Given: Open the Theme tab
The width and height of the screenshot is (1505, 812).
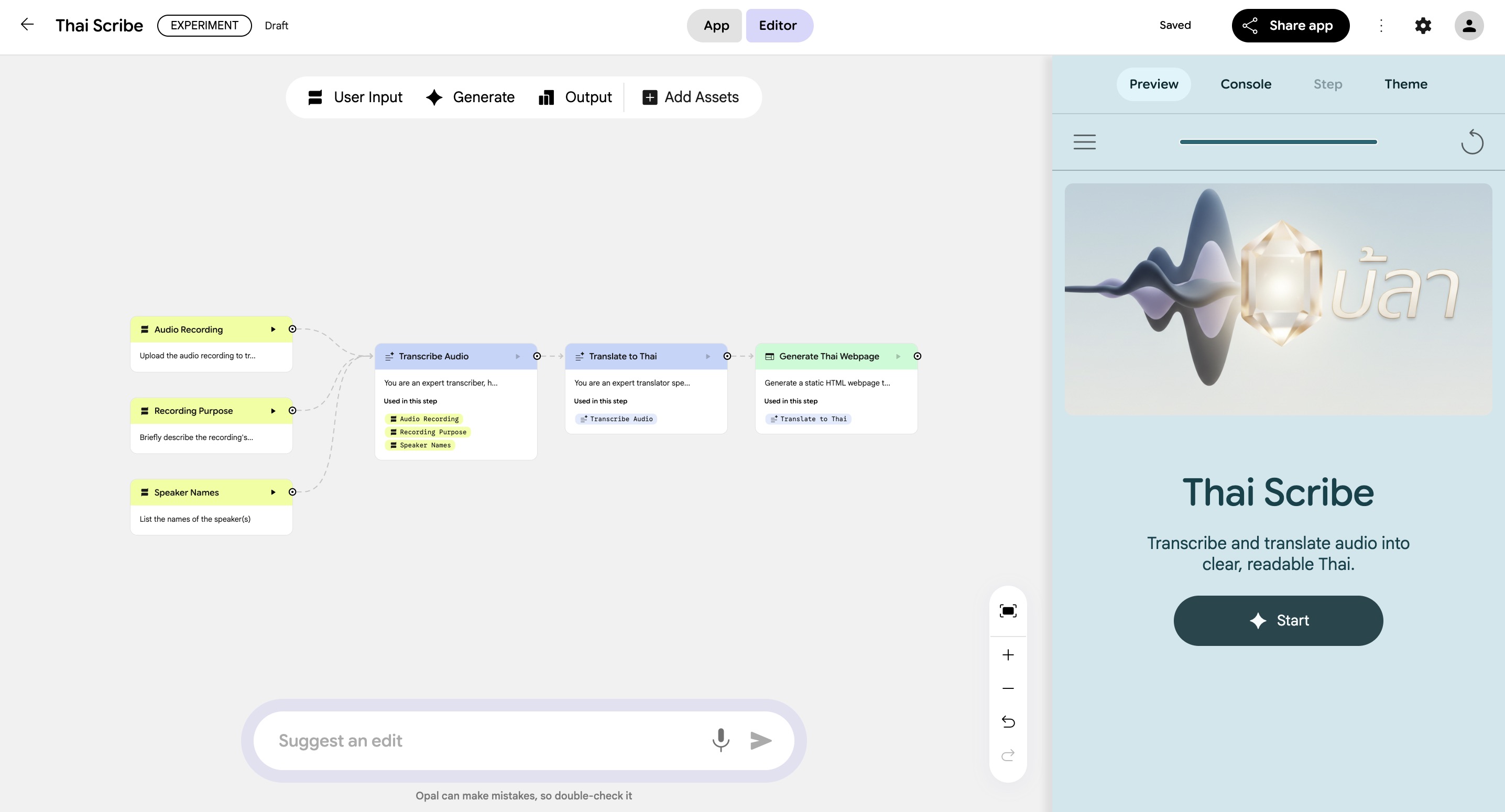Looking at the screenshot, I should (1405, 84).
